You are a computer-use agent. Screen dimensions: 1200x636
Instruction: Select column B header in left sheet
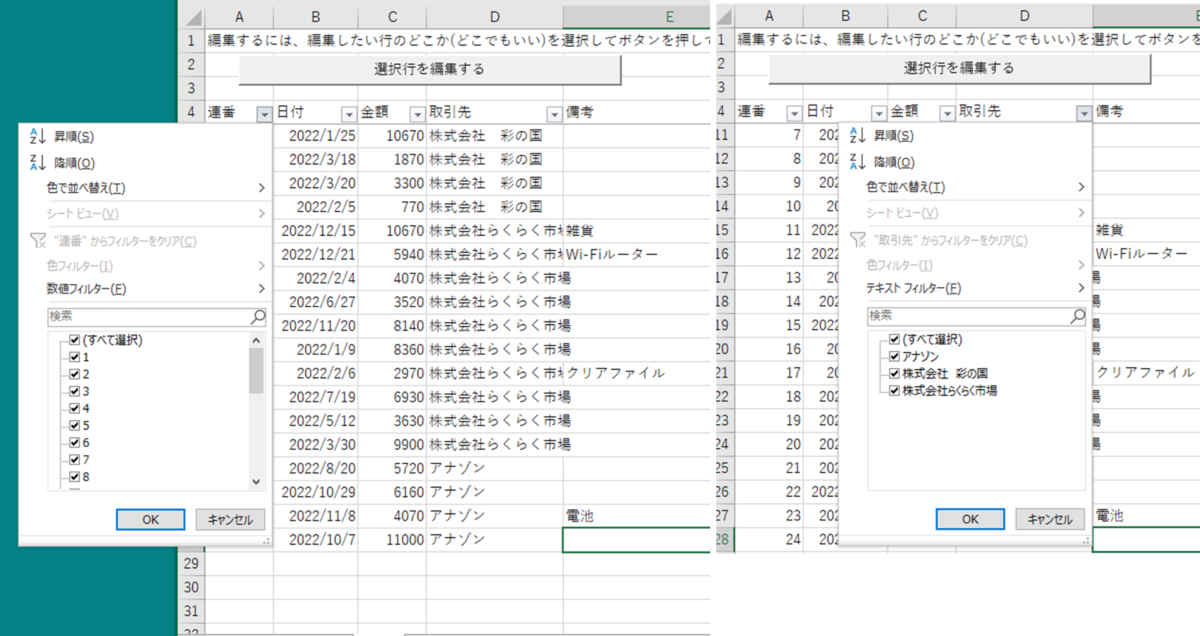tap(316, 16)
